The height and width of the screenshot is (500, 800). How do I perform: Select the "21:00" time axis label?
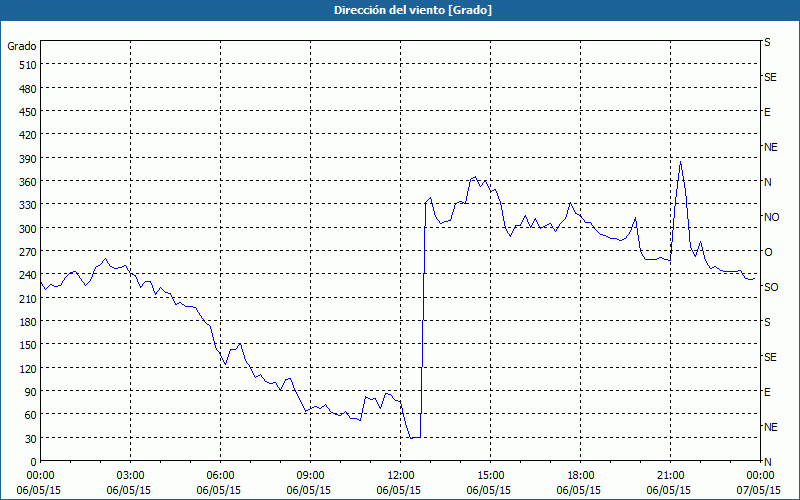pyautogui.click(x=670, y=476)
